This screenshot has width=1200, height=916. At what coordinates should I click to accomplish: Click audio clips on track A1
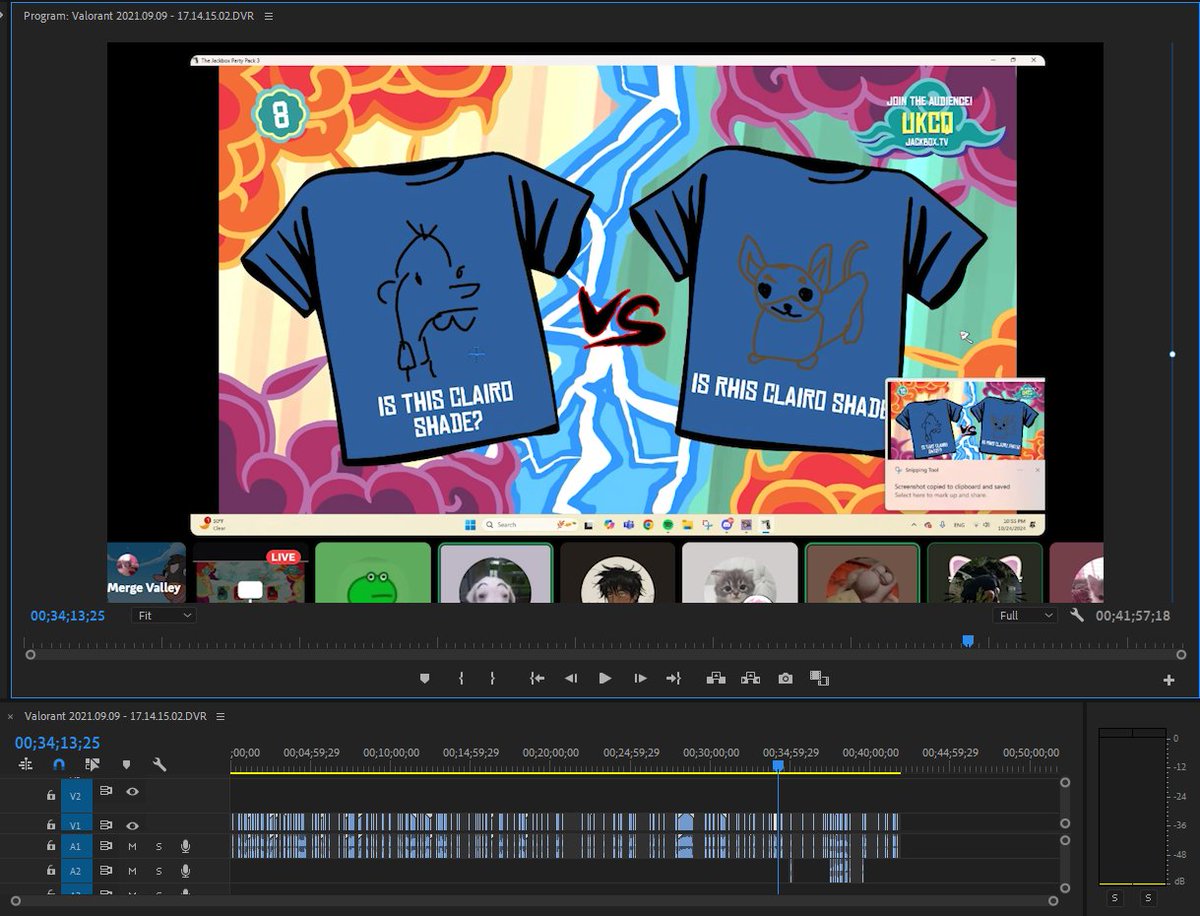(x=565, y=846)
